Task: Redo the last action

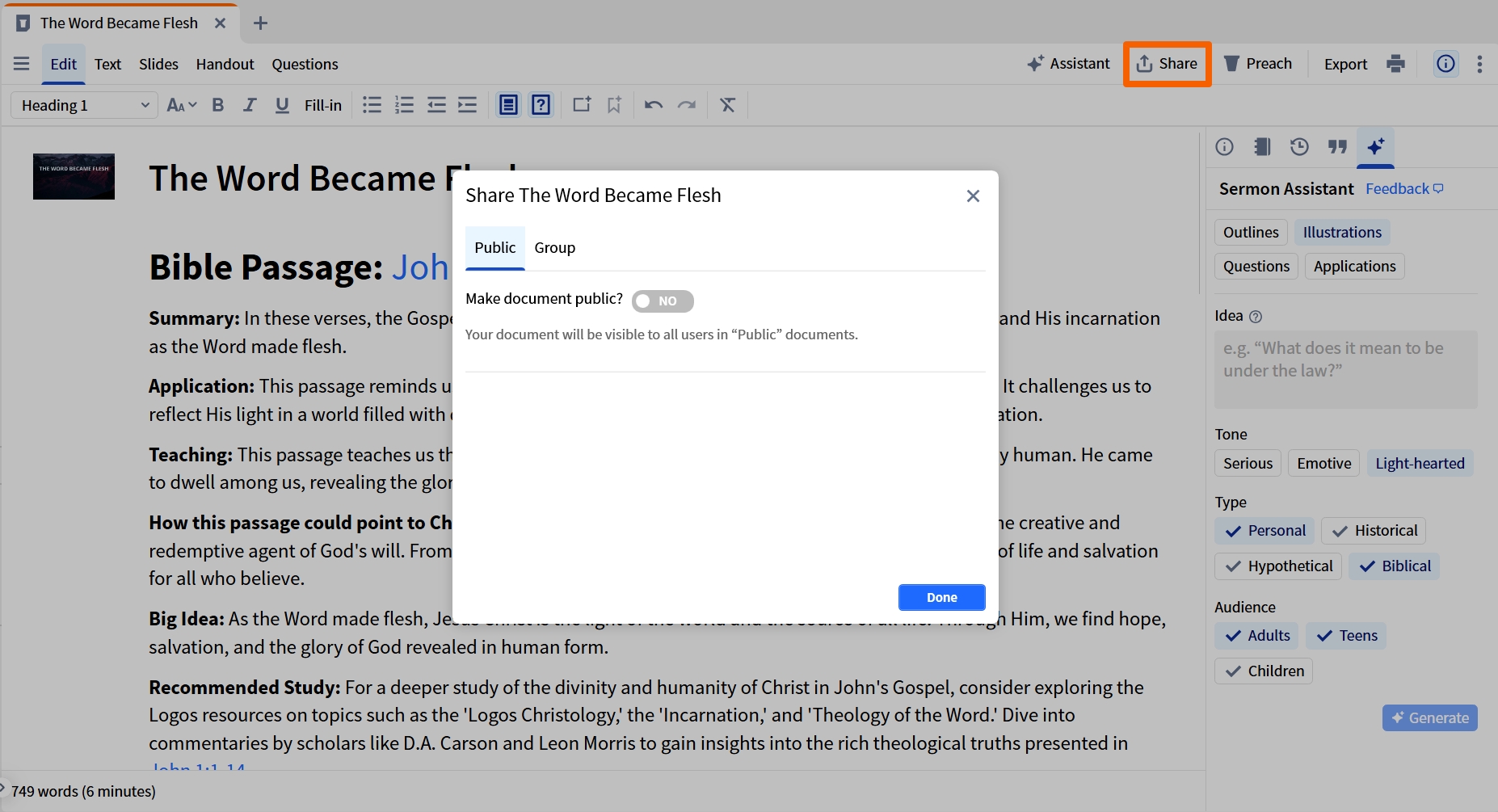Action: [687, 105]
